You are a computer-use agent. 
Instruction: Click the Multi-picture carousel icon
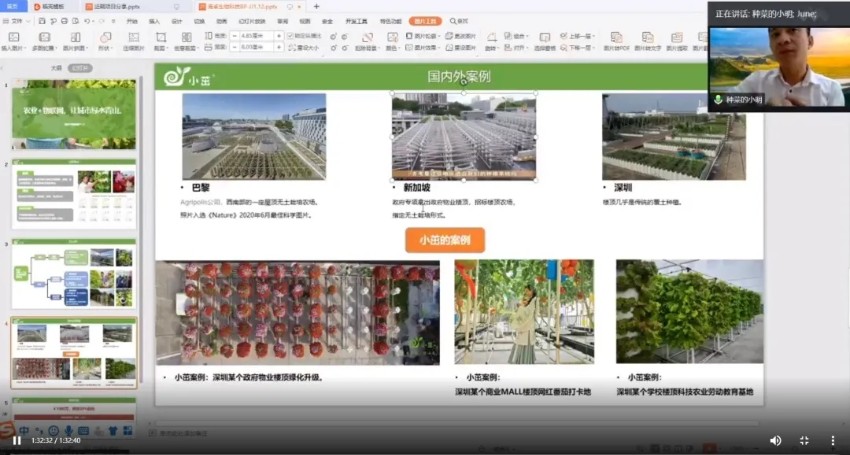click(x=44, y=37)
